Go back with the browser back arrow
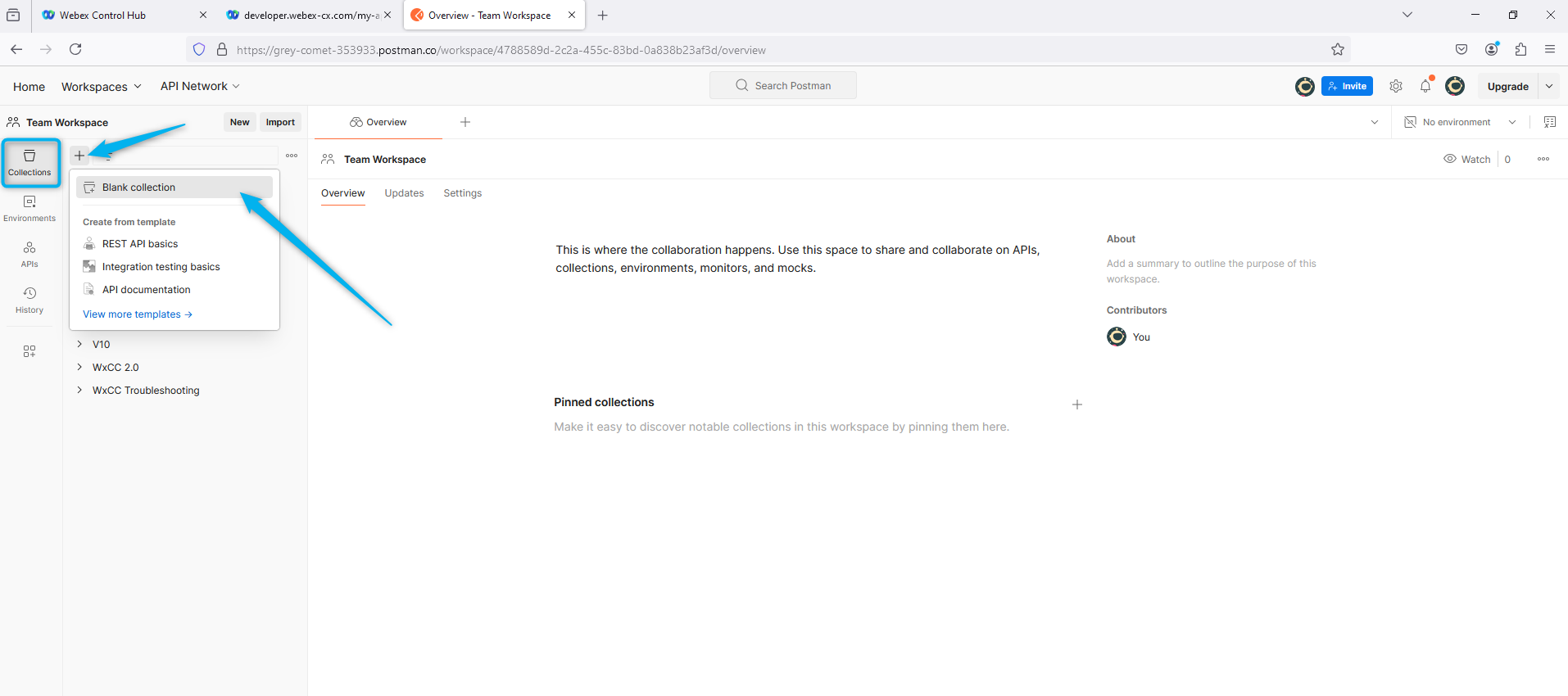Image resolution: width=1568 pixels, height=696 pixels. point(16,50)
